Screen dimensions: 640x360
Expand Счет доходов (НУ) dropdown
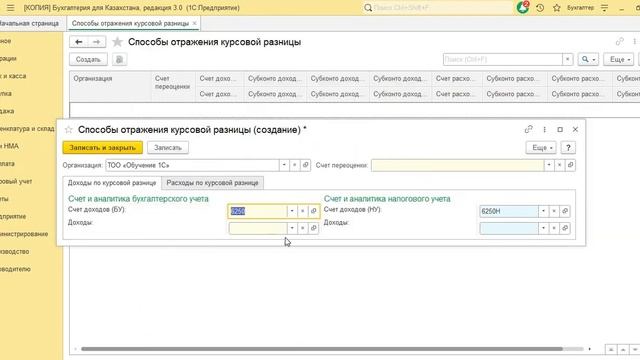tap(543, 211)
